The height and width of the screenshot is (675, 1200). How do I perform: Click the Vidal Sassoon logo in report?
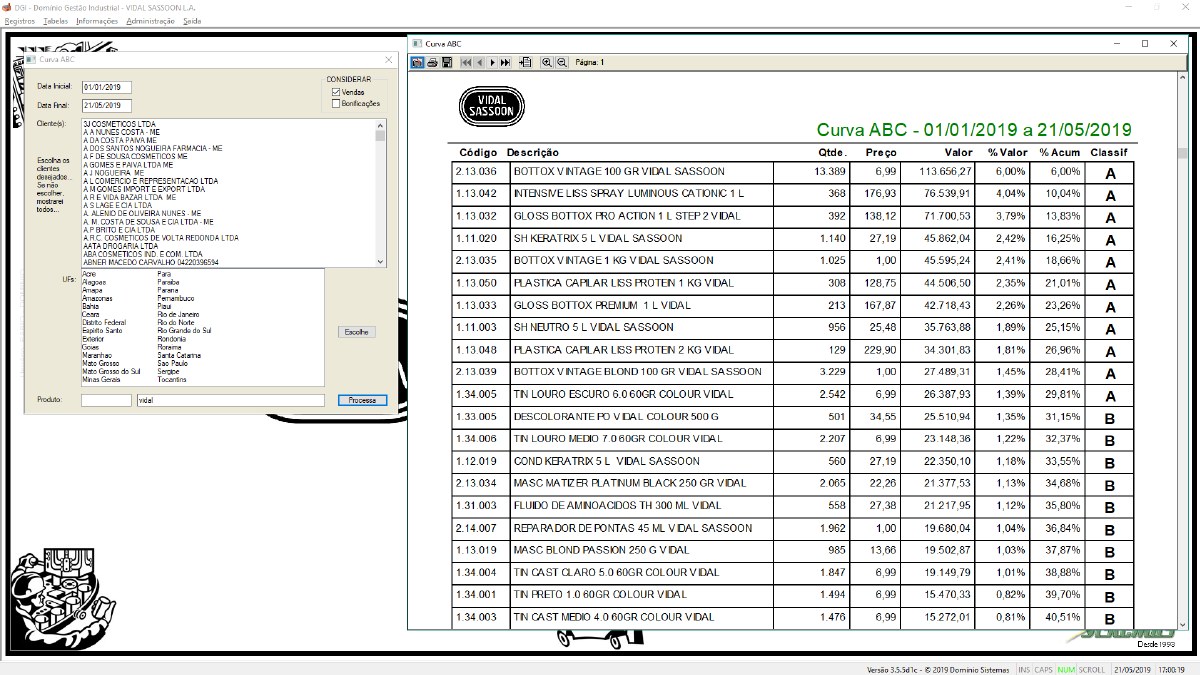tap(491, 106)
